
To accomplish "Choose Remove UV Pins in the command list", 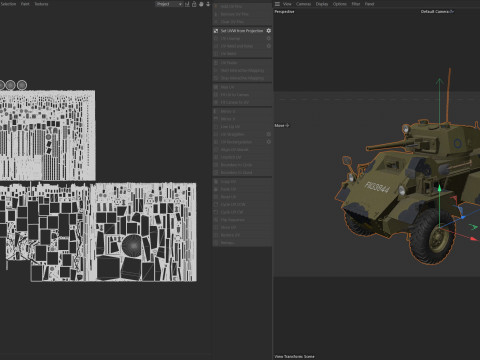I will (242, 14).
